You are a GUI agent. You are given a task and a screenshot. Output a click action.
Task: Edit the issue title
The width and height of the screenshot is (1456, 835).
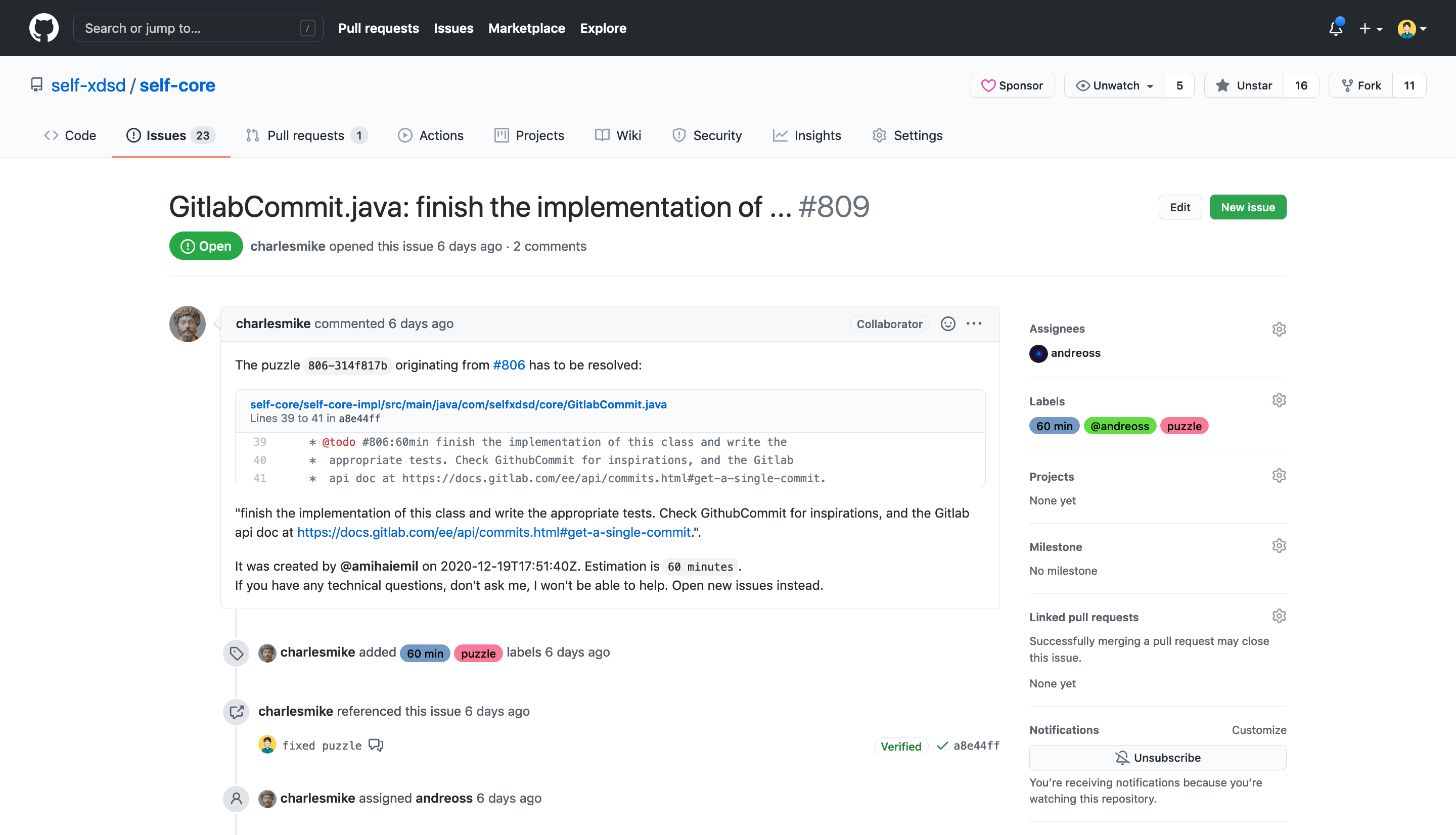[x=1180, y=207]
